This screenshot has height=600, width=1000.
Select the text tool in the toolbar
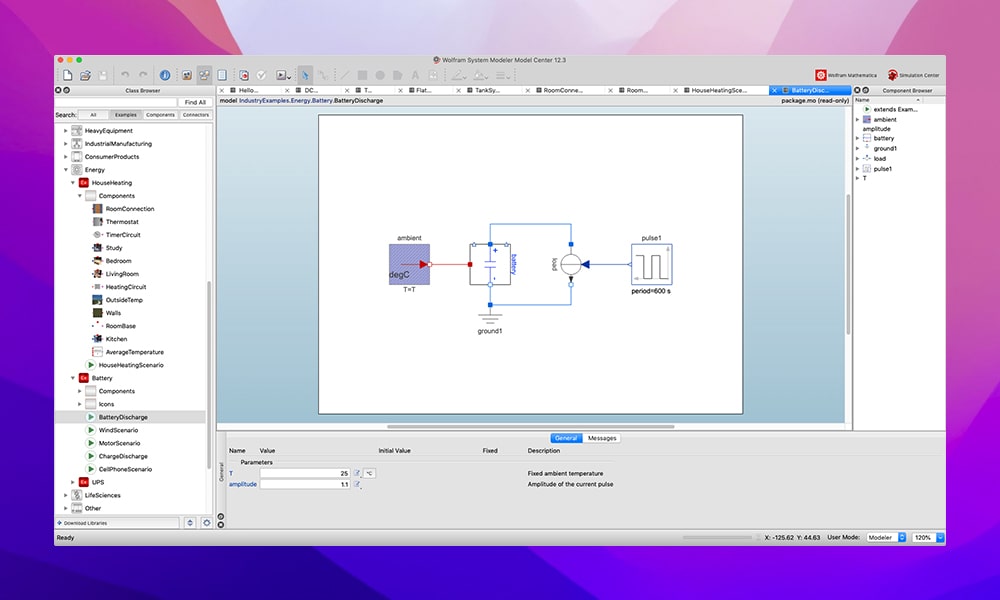point(415,74)
